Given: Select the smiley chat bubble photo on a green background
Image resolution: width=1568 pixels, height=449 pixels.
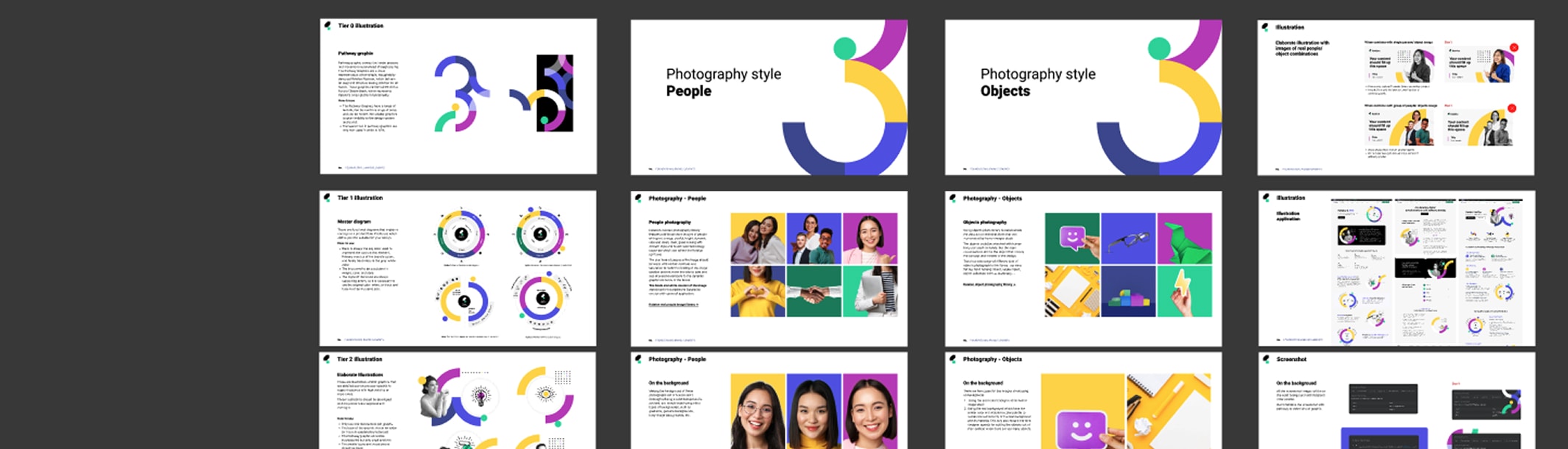Looking at the screenshot, I should (x=1072, y=238).
